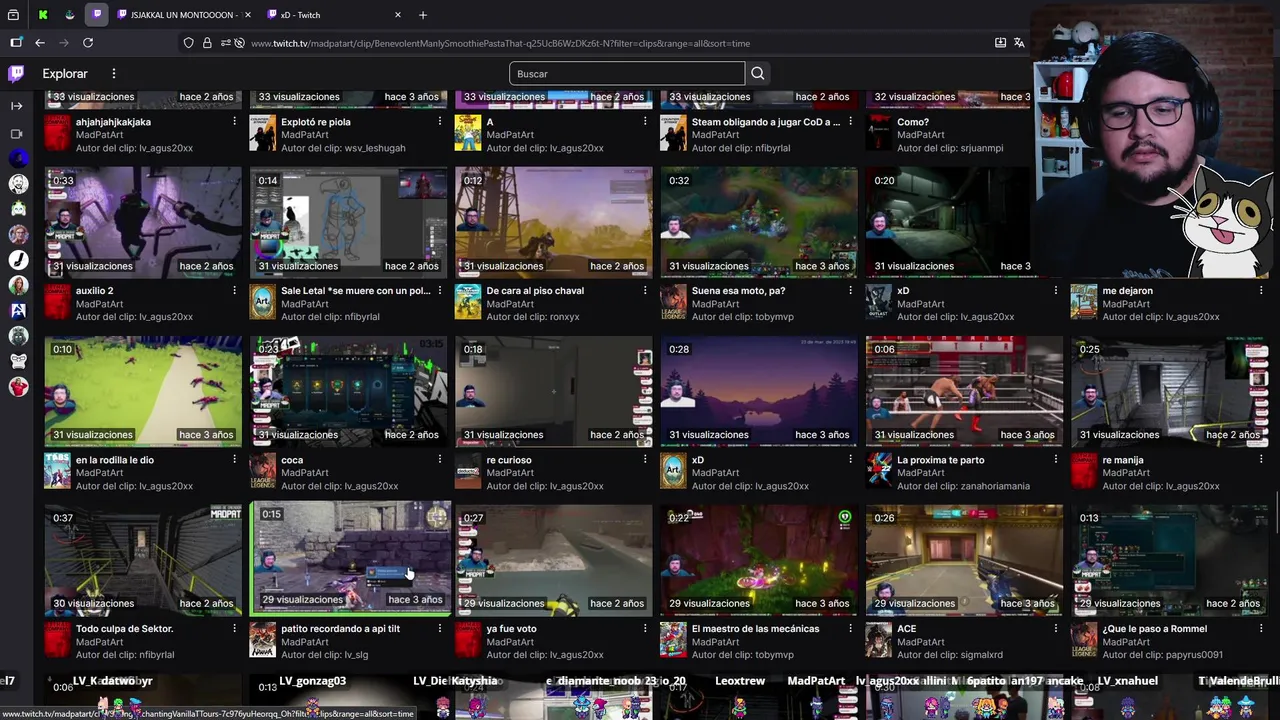The width and height of the screenshot is (1280, 720).
Task: Click the TABS game icon by en la rodilla
Action: [x=57, y=471]
